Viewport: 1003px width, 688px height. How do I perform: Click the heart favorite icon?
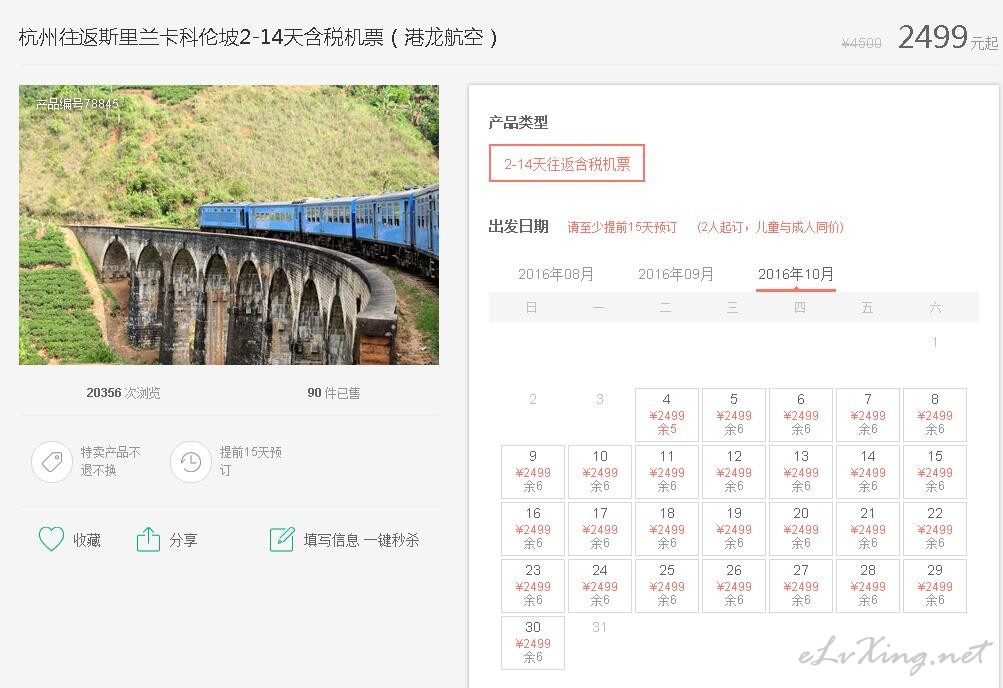[x=51, y=539]
